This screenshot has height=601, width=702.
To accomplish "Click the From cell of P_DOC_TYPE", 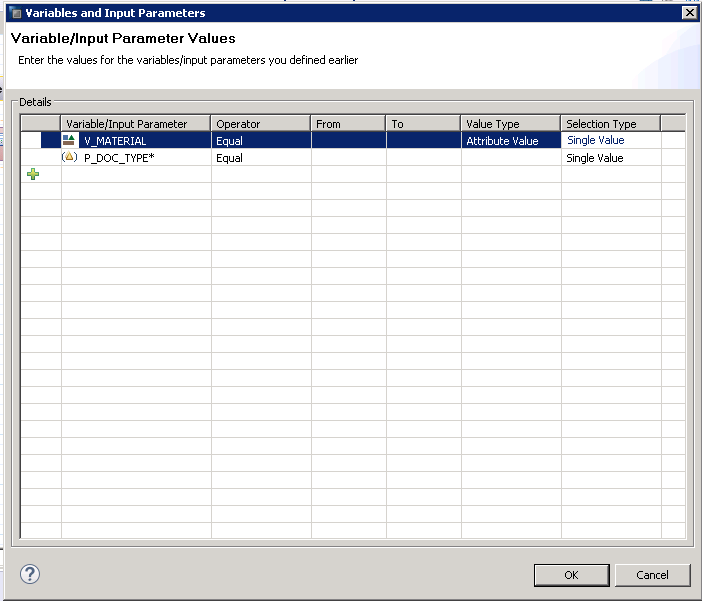I will click(x=349, y=158).
